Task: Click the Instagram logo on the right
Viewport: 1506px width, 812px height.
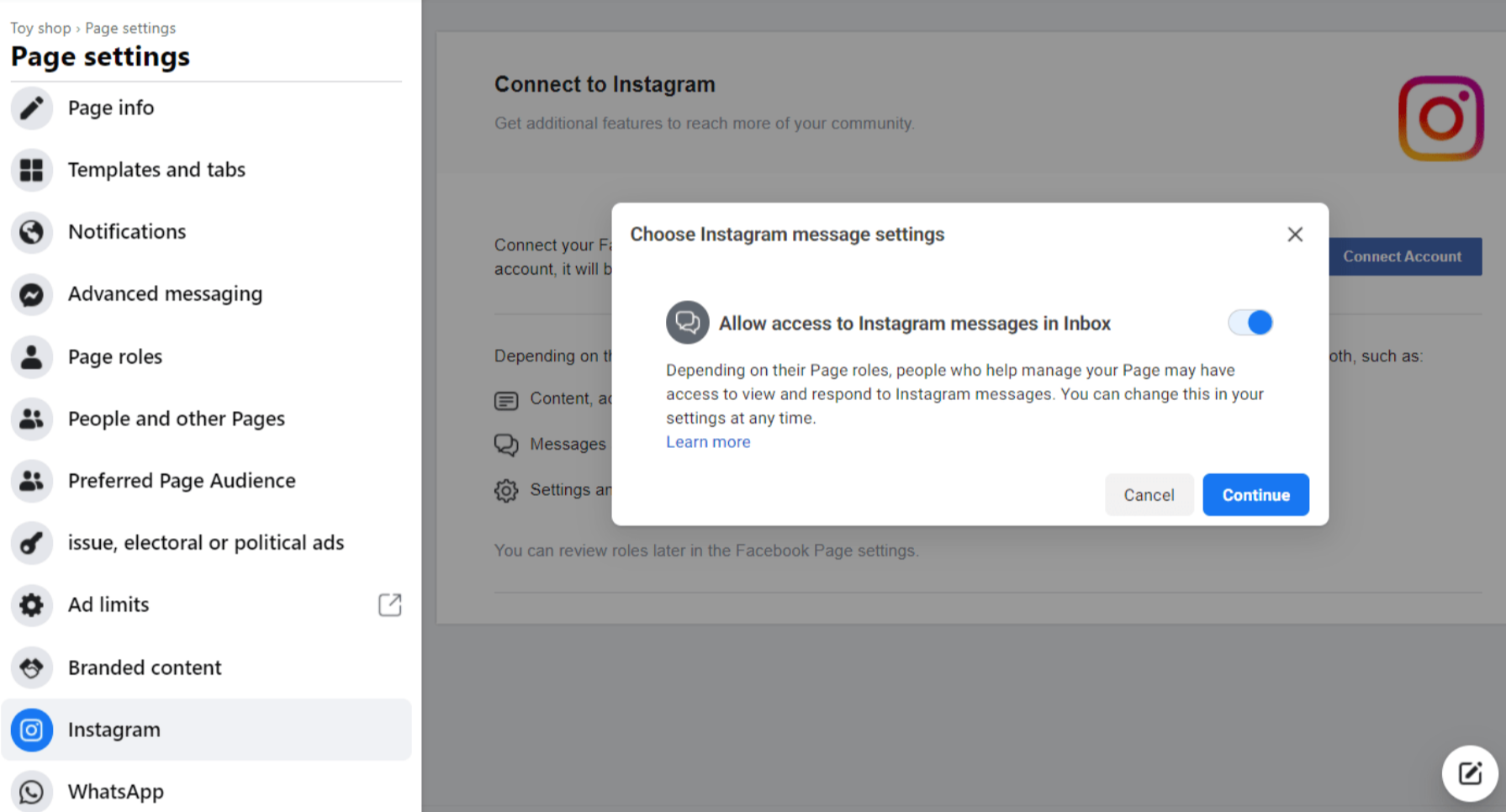Action: click(x=1440, y=119)
